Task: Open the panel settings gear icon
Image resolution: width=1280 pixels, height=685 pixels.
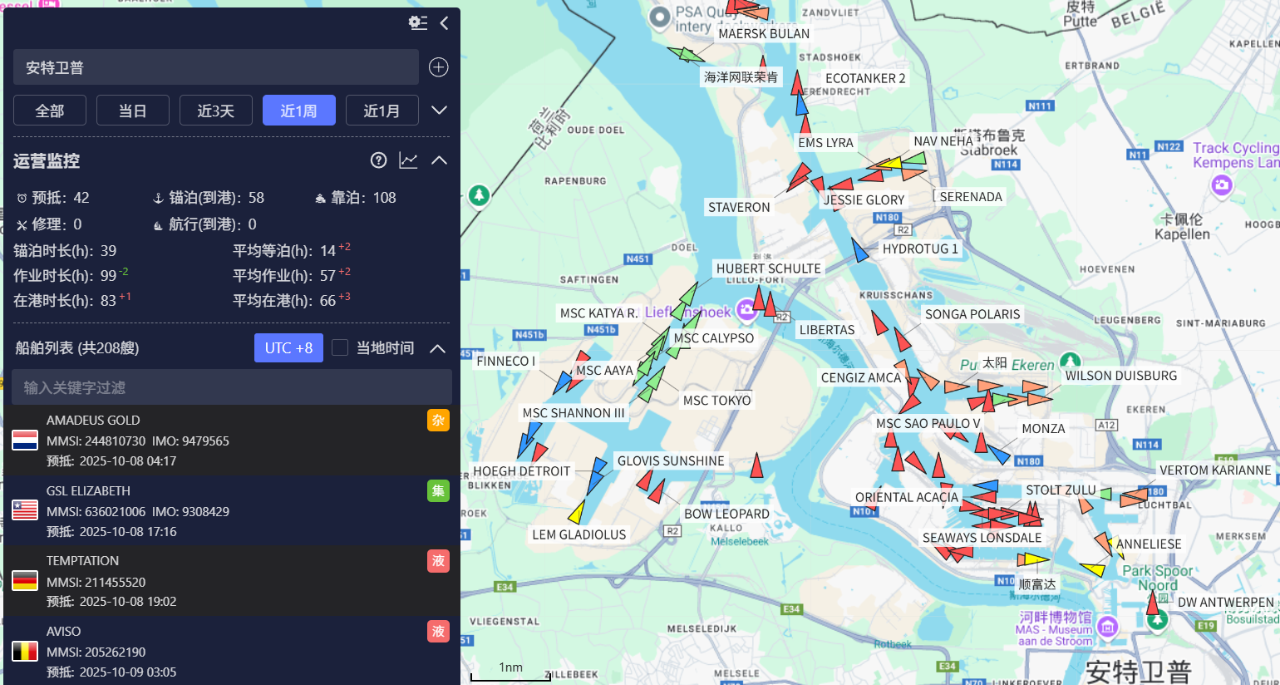Action: [x=417, y=23]
